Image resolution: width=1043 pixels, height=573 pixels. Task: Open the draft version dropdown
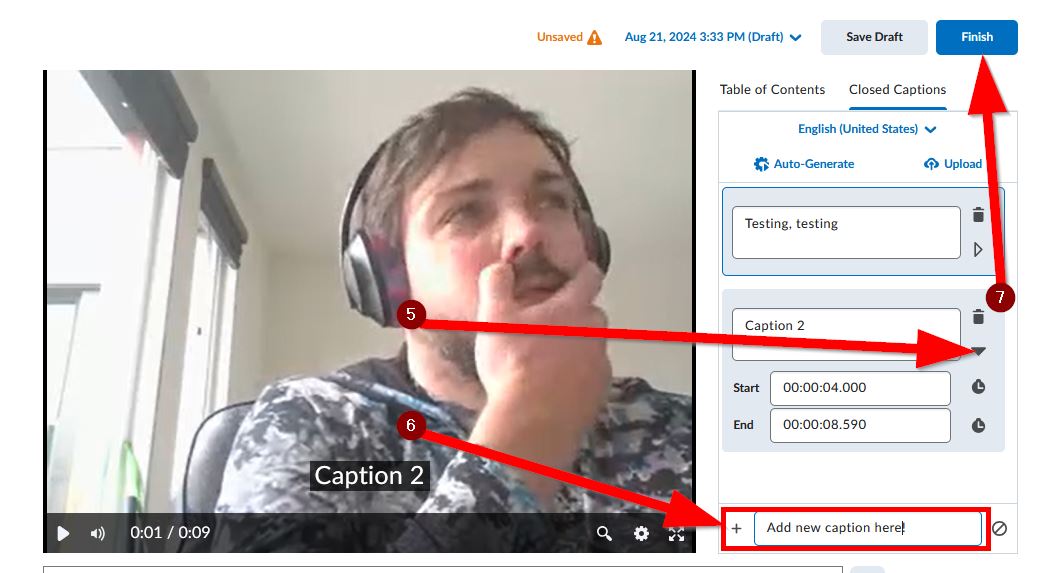click(712, 37)
